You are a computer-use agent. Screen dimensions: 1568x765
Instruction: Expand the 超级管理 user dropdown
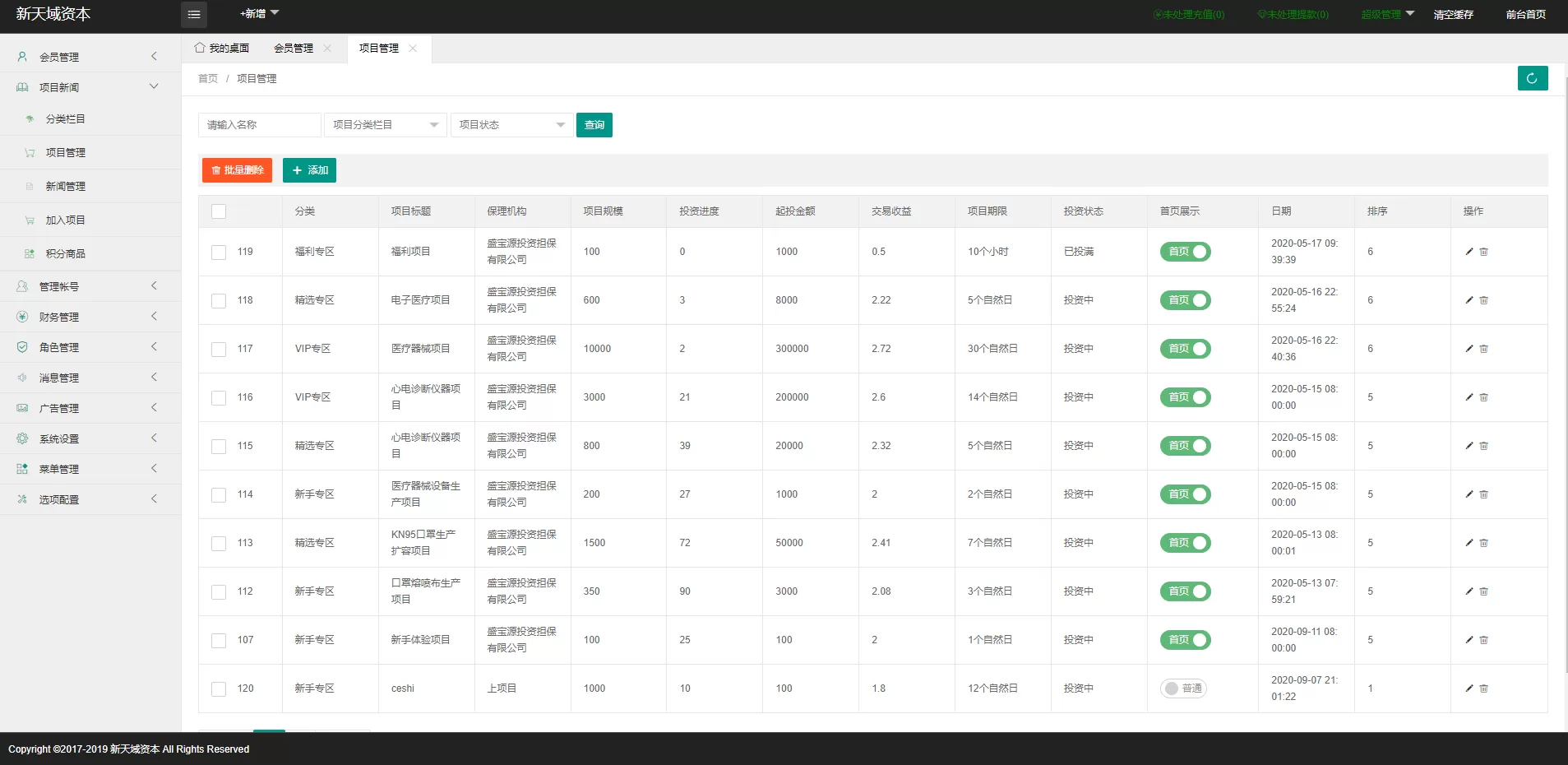[x=1387, y=14]
